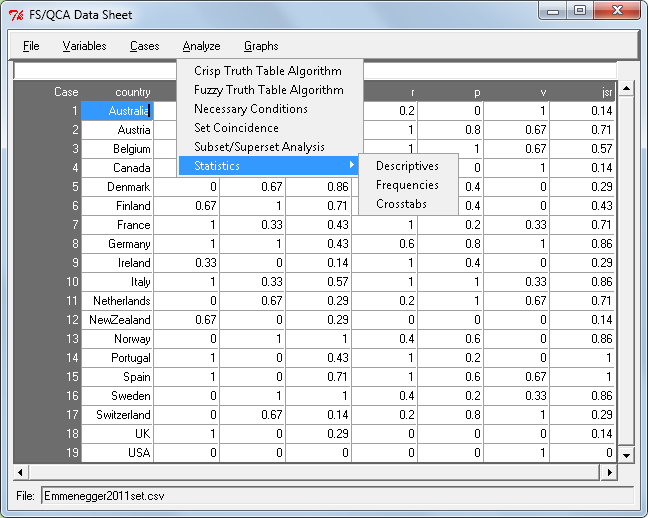Choose Necessary Conditions from Analyze menu
Viewport: 648px width, 518px height.
[x=250, y=109]
